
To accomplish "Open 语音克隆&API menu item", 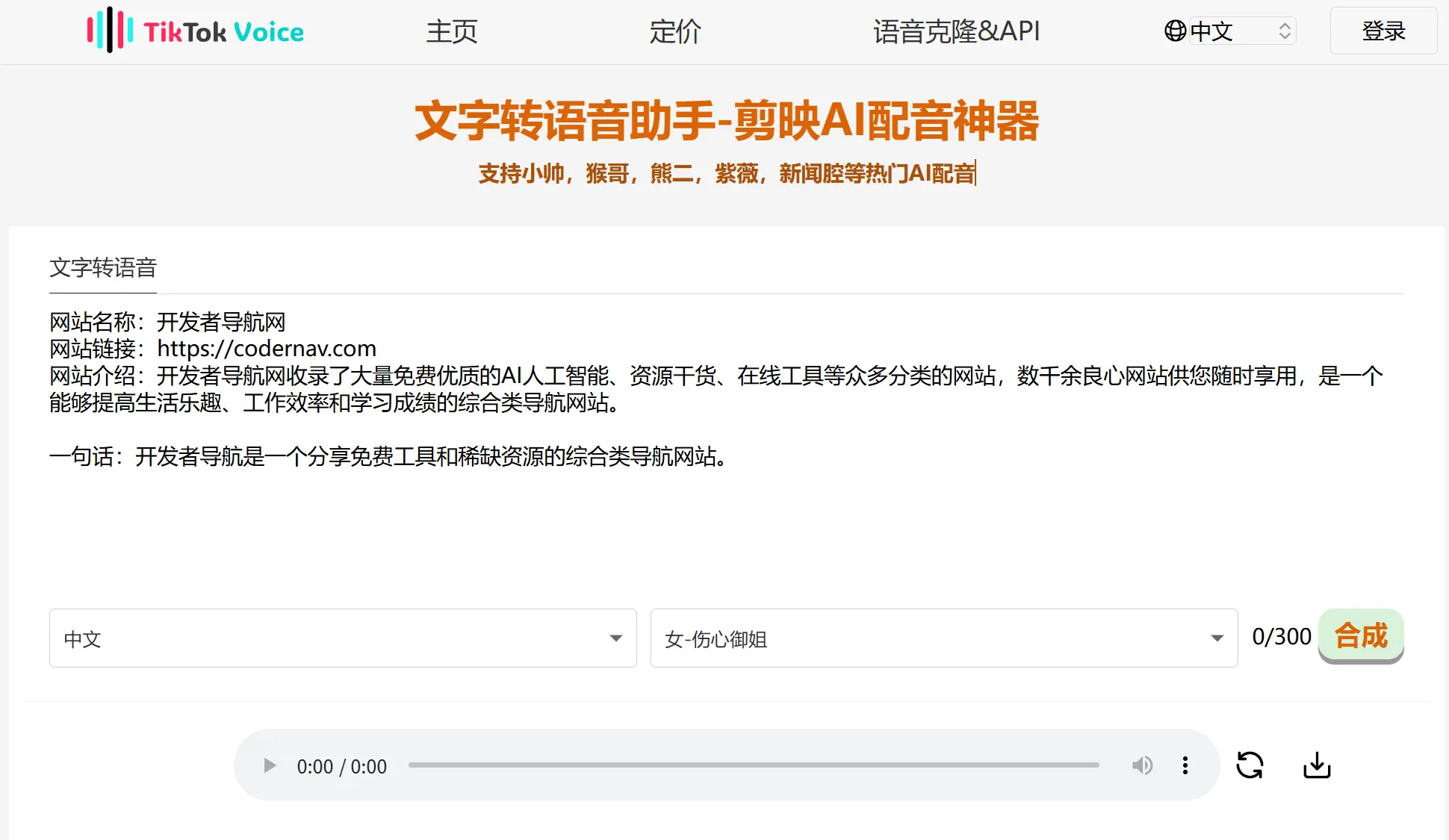I will (956, 31).
